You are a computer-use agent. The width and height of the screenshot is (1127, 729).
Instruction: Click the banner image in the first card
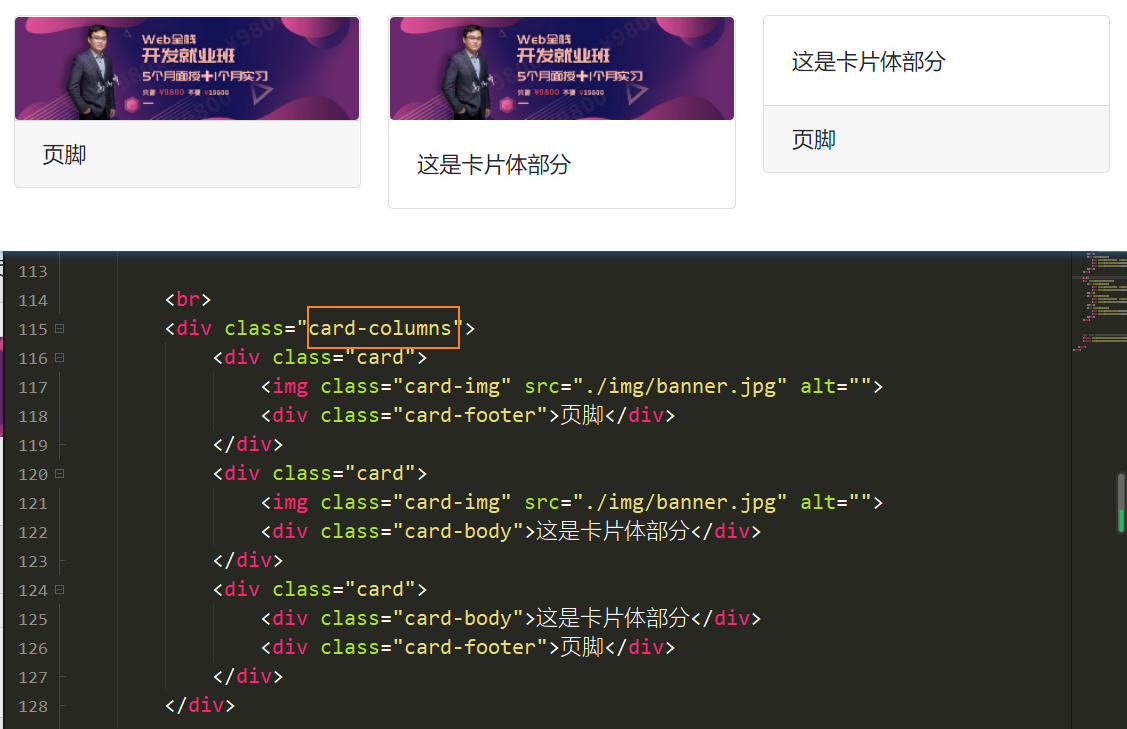point(187,68)
